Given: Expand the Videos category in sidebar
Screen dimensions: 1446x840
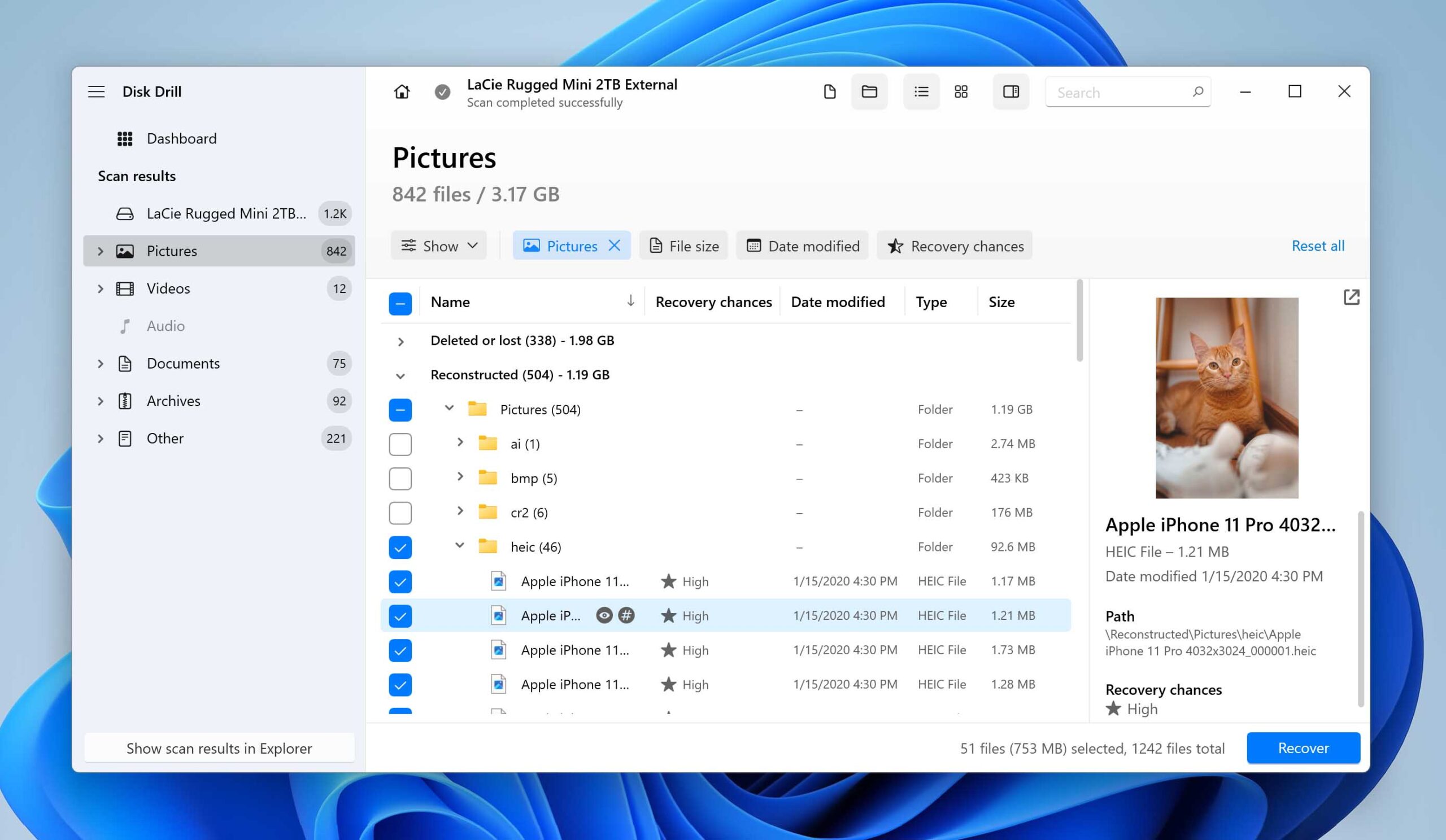Looking at the screenshot, I should [x=101, y=288].
